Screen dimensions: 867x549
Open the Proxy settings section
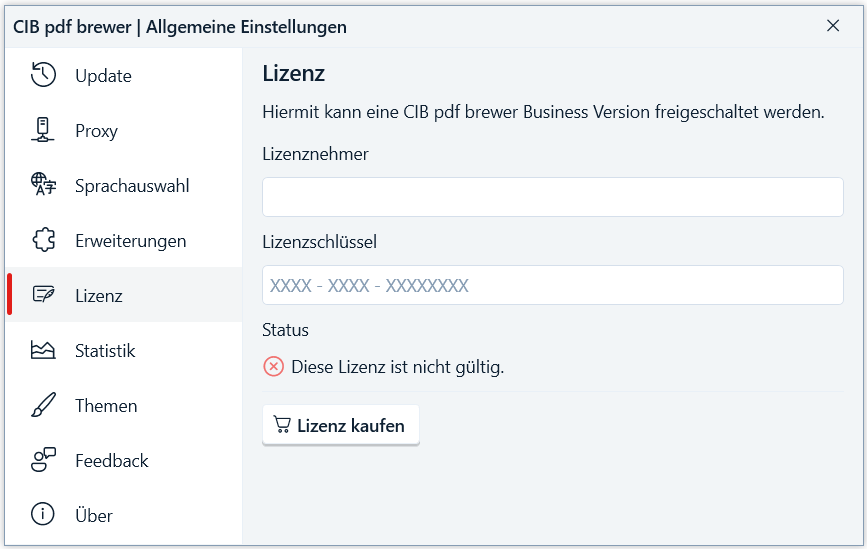point(124,130)
